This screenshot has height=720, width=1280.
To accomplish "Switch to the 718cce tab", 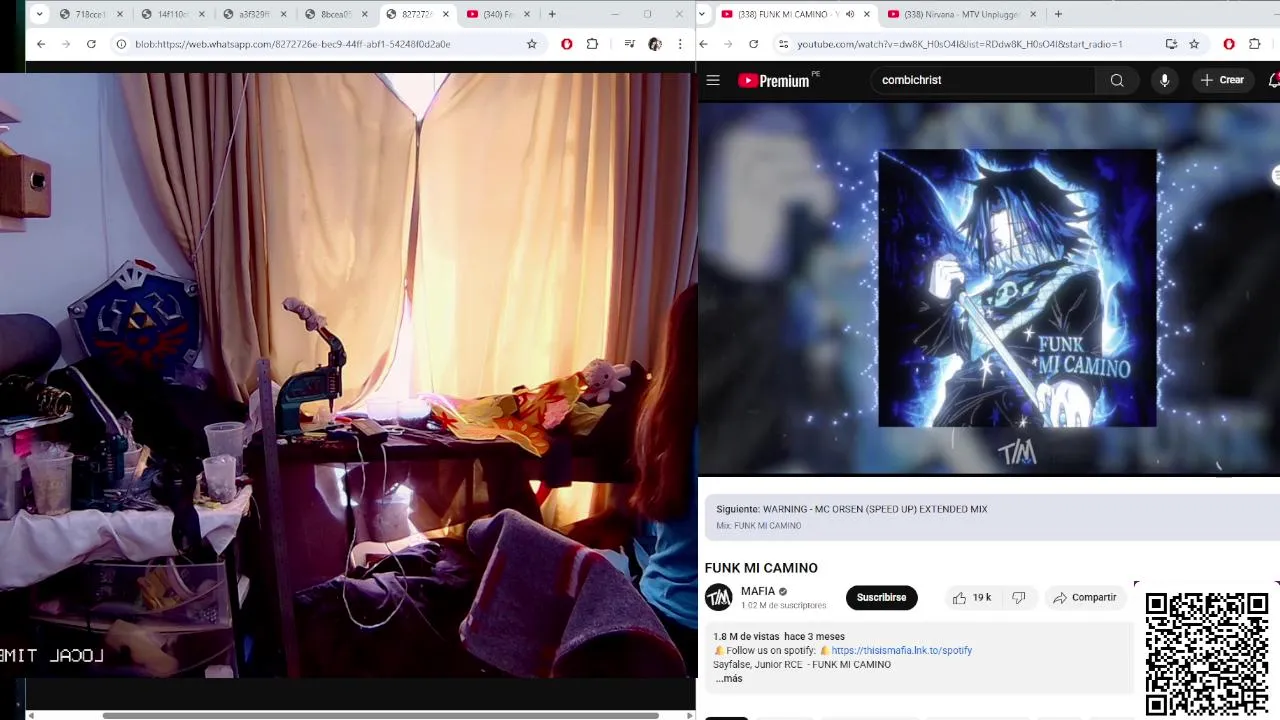I will point(90,14).
